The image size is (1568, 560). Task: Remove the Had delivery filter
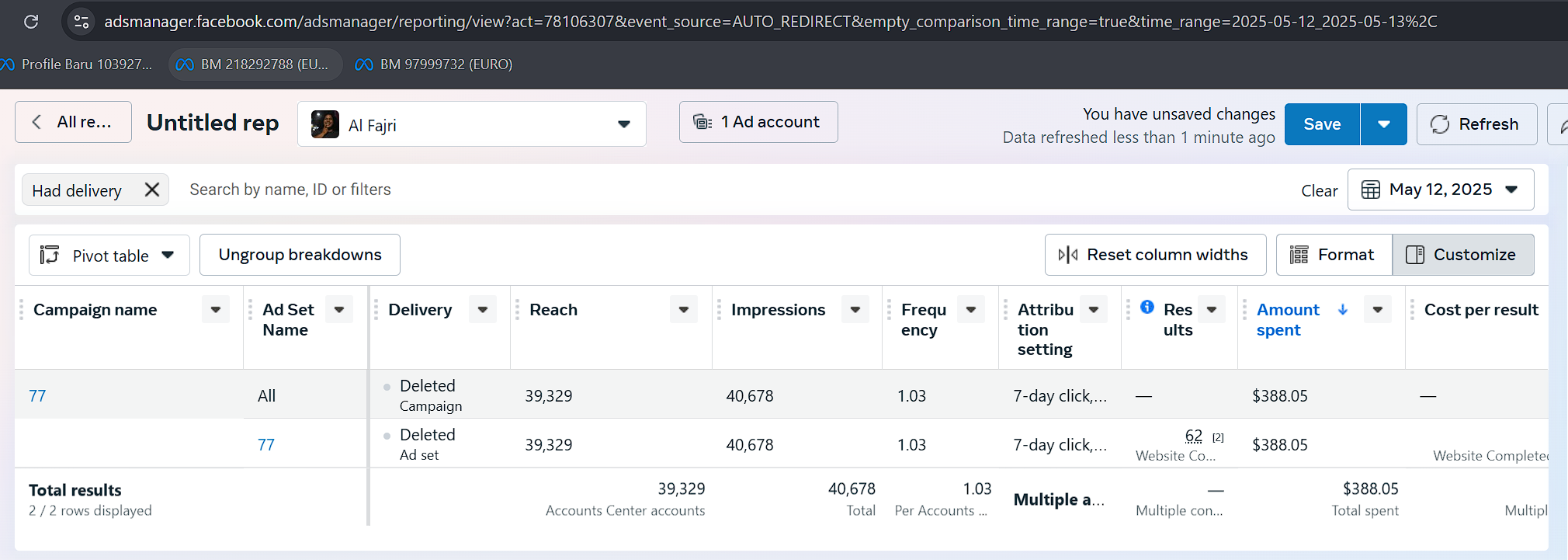pyautogui.click(x=152, y=190)
